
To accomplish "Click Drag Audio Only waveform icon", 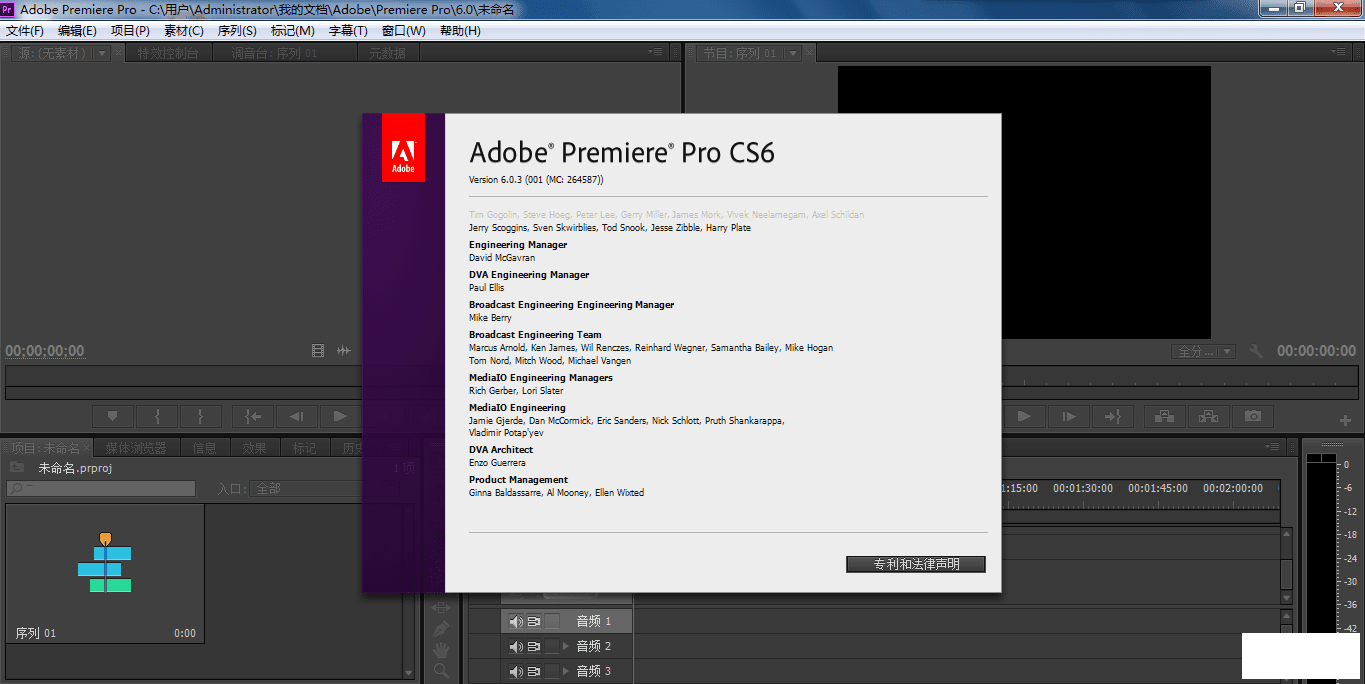I will 344,351.
